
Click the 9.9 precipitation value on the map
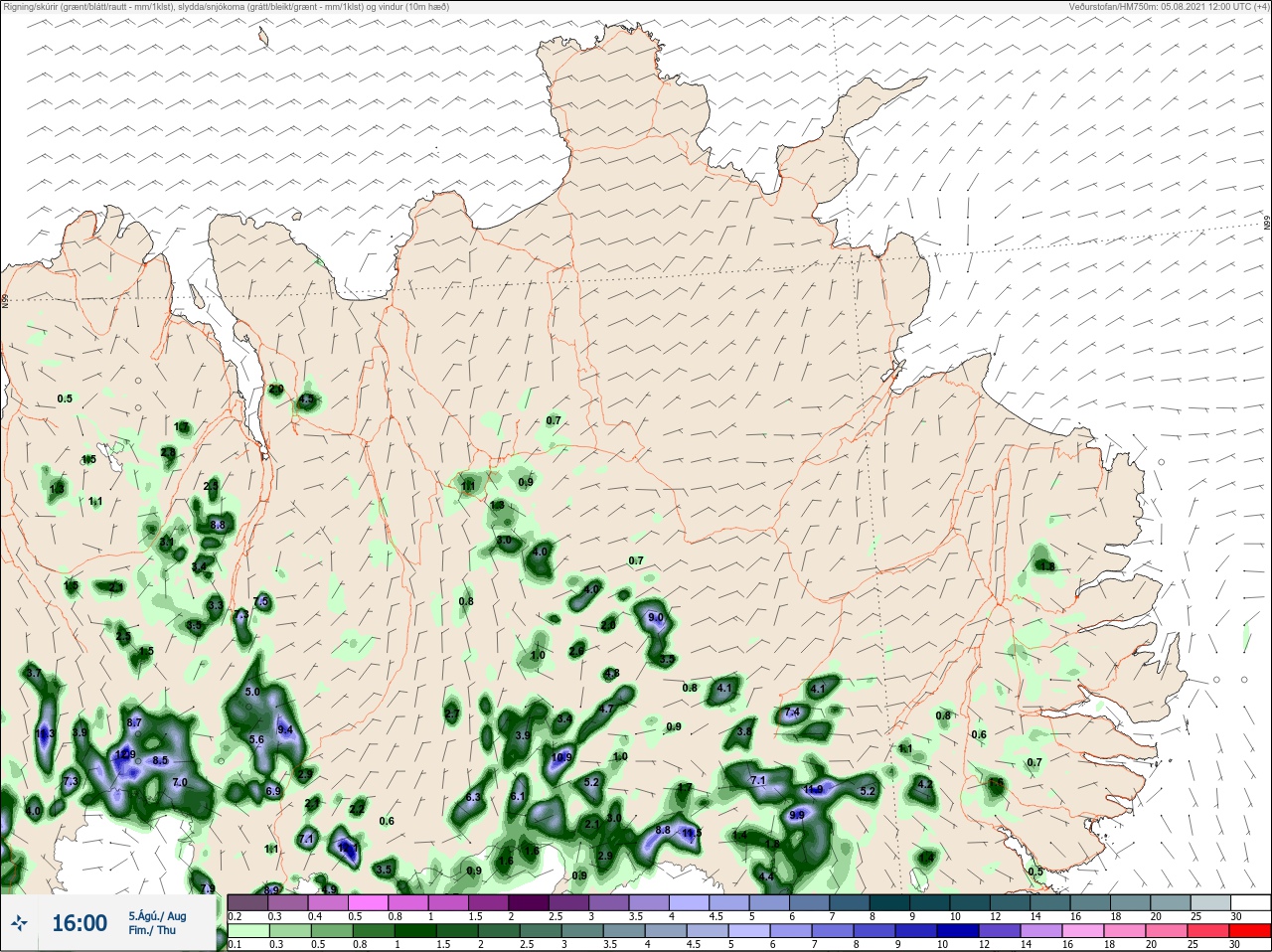tap(797, 815)
